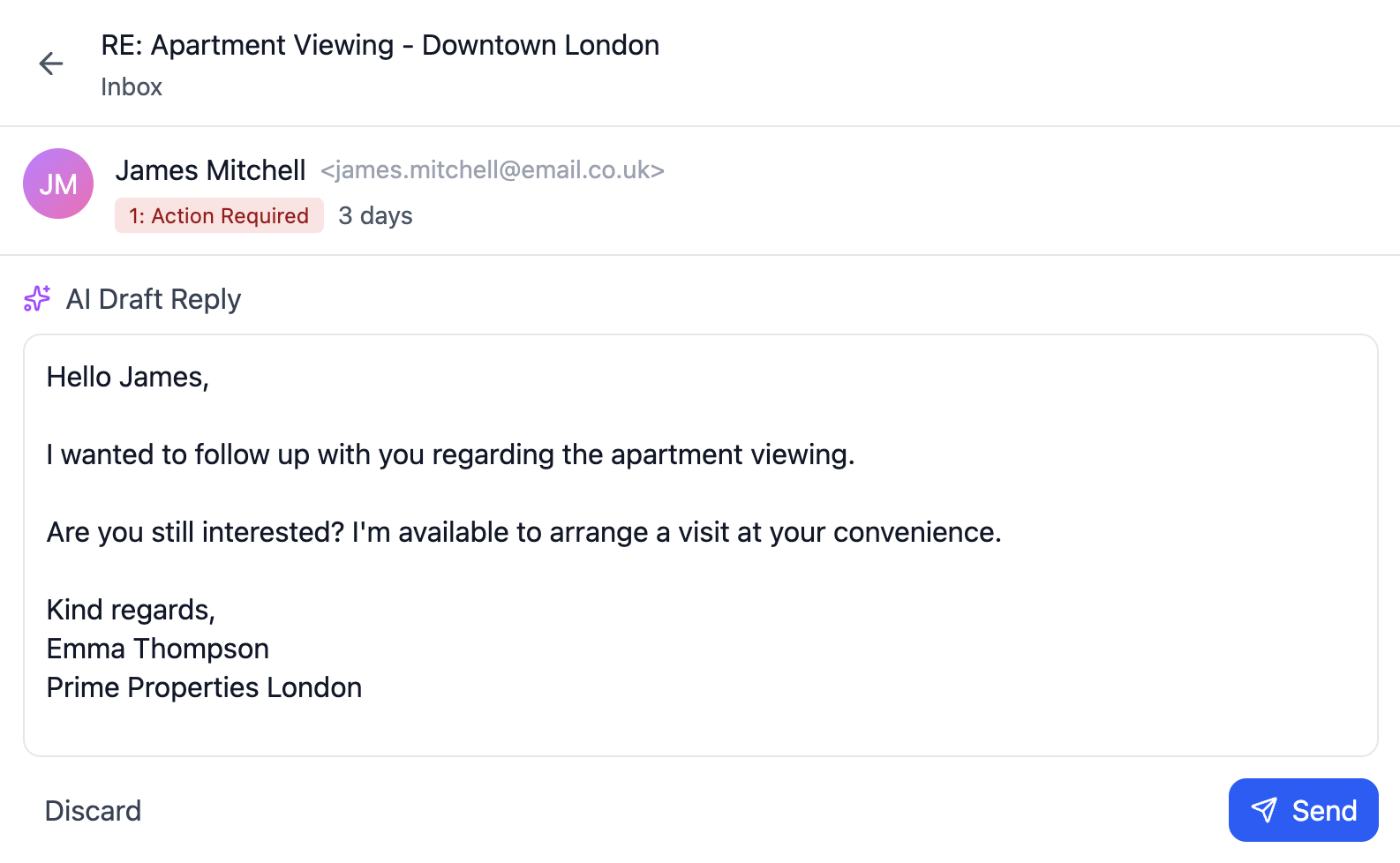Place cursor on the "Hello James," line
Viewport: 1400px width, 863px height.
click(x=128, y=377)
